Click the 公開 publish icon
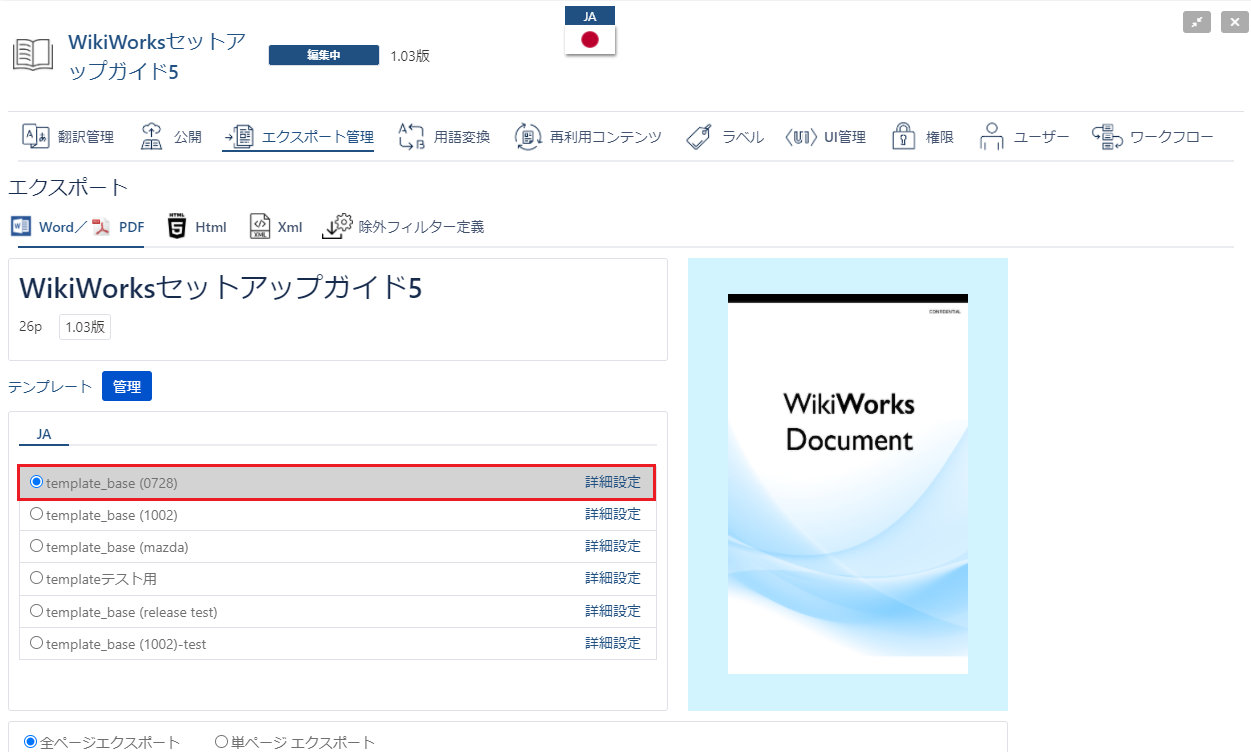1251x752 pixels. point(151,137)
